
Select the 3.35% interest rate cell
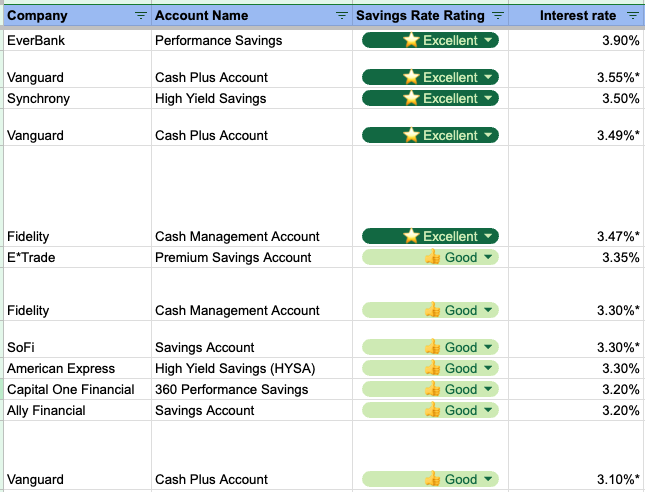[577, 257]
